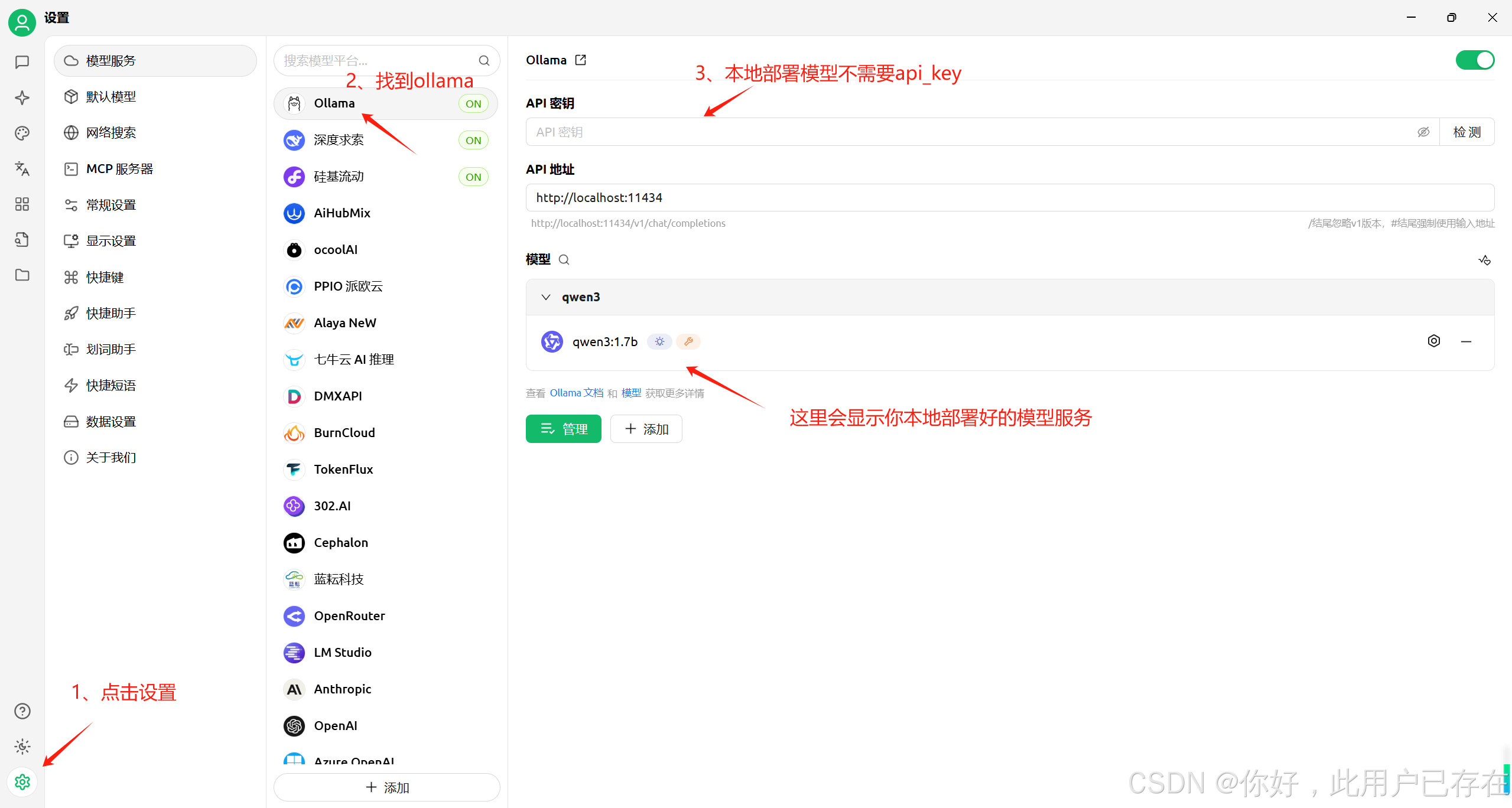
Task: Select the 硅基流动 provider row
Action: point(386,177)
